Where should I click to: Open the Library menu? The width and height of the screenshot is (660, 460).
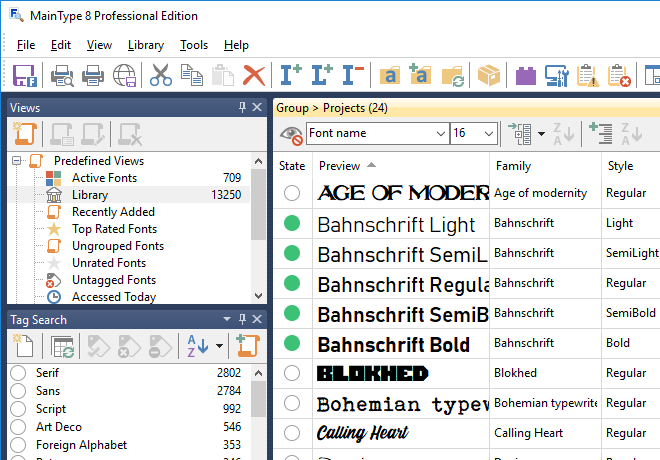point(146,45)
